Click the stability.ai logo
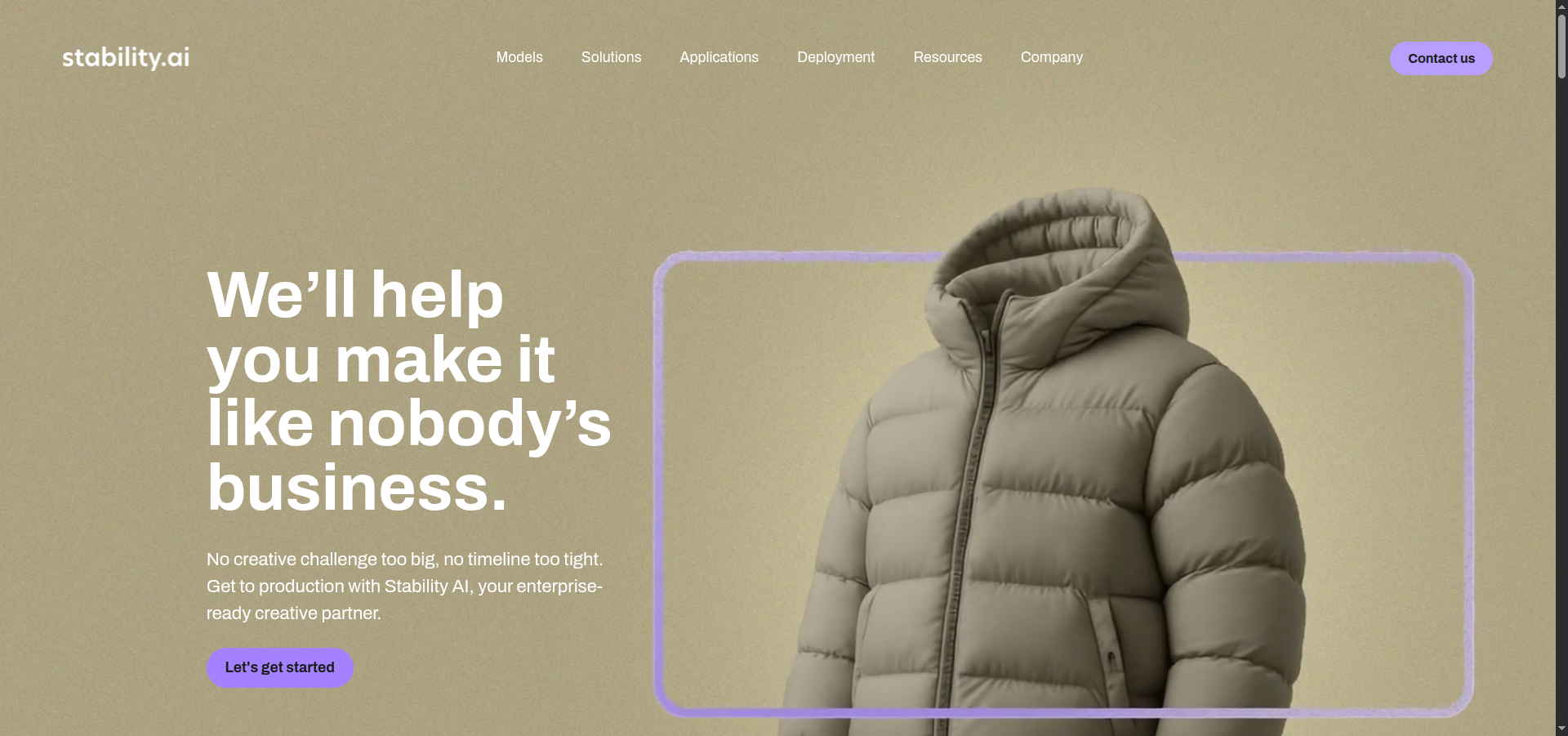The width and height of the screenshot is (1568, 736). 126,57
